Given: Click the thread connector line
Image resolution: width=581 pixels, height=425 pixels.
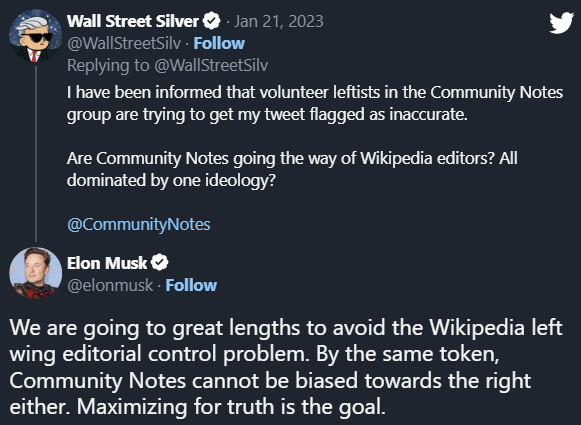Looking at the screenshot, I should click(x=36, y=154).
